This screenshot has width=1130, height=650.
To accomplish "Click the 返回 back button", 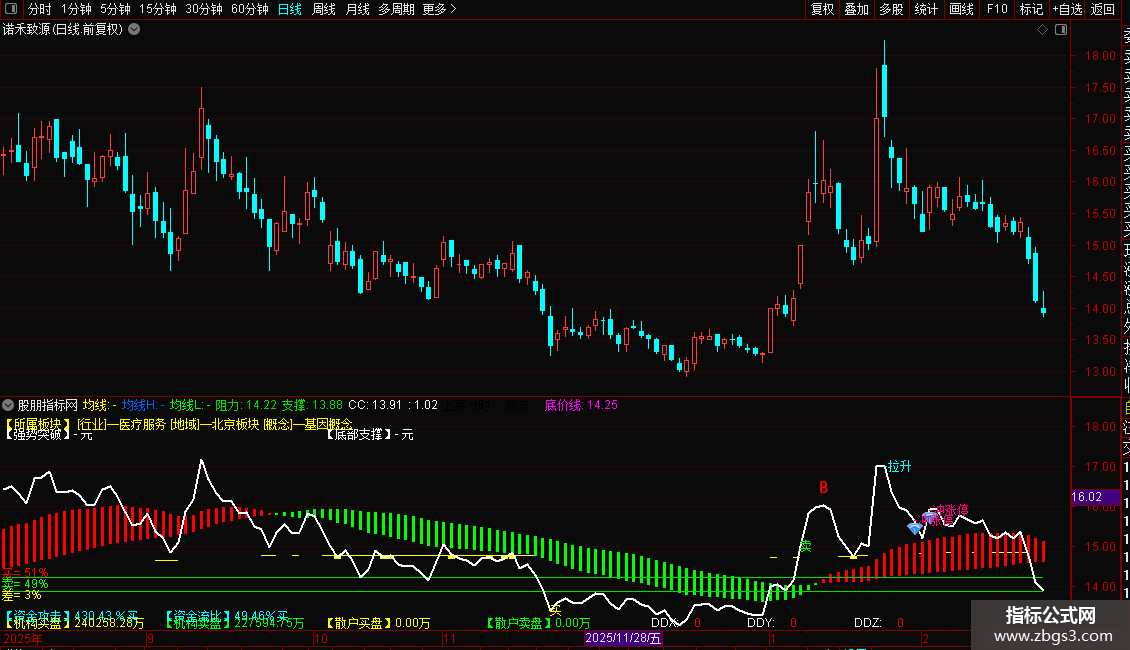I will click(x=1103, y=9).
